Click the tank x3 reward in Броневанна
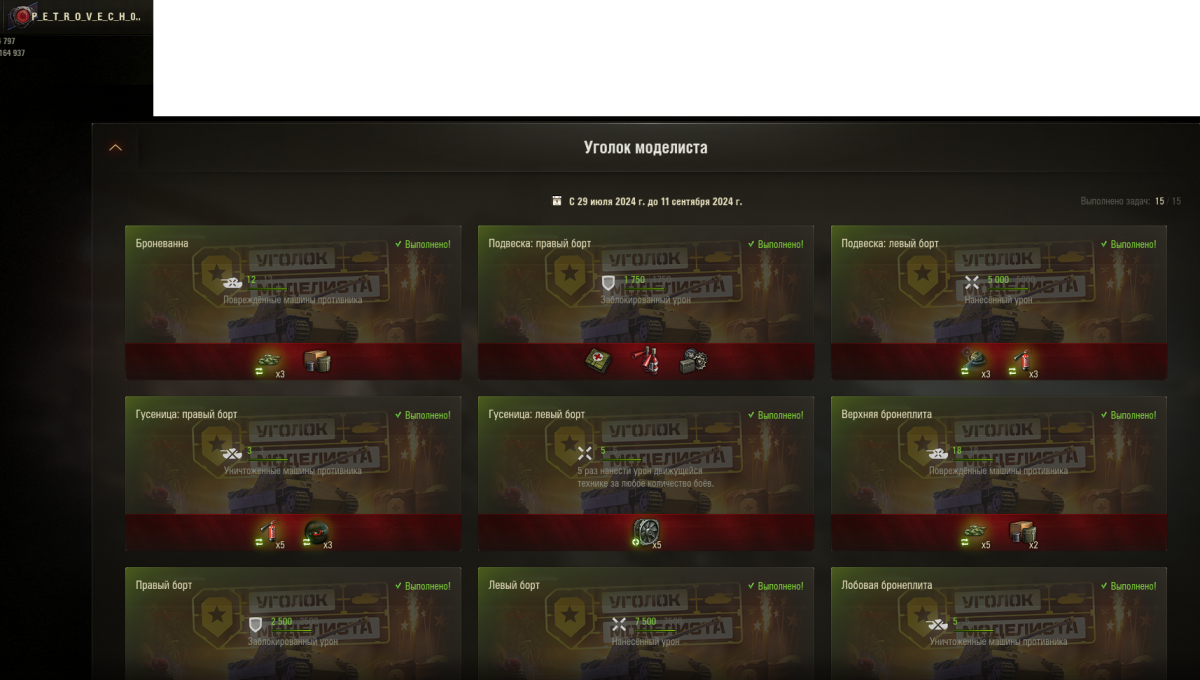This screenshot has height=680, width=1200. [x=270, y=361]
